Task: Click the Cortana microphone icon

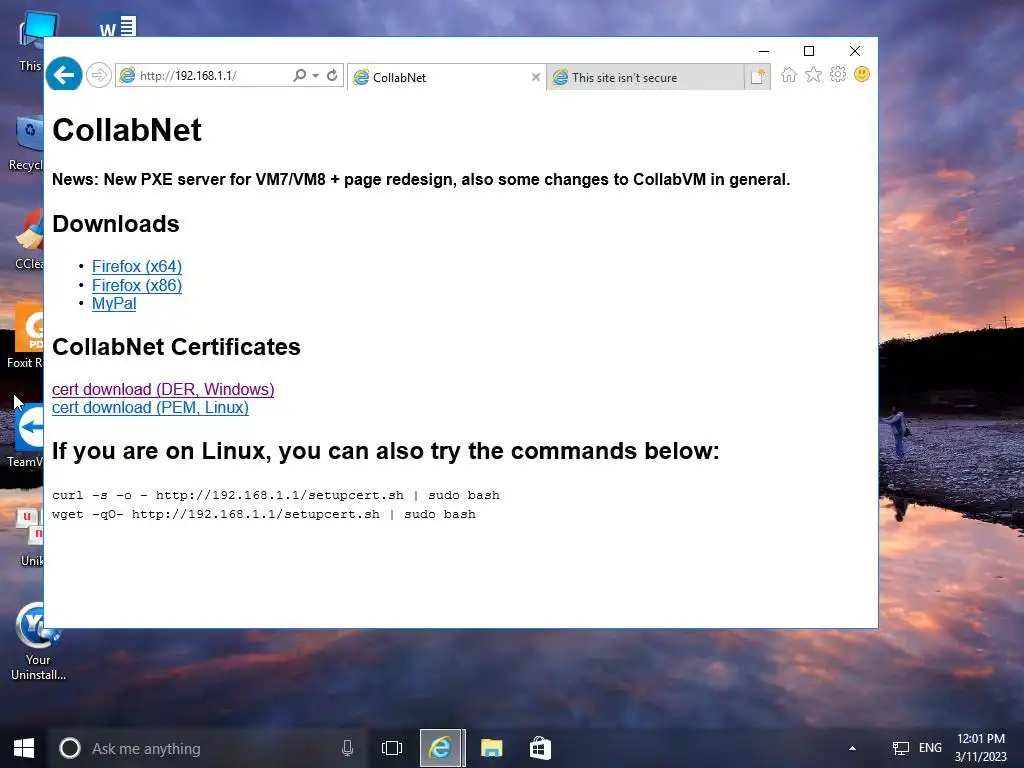Action: 347,748
